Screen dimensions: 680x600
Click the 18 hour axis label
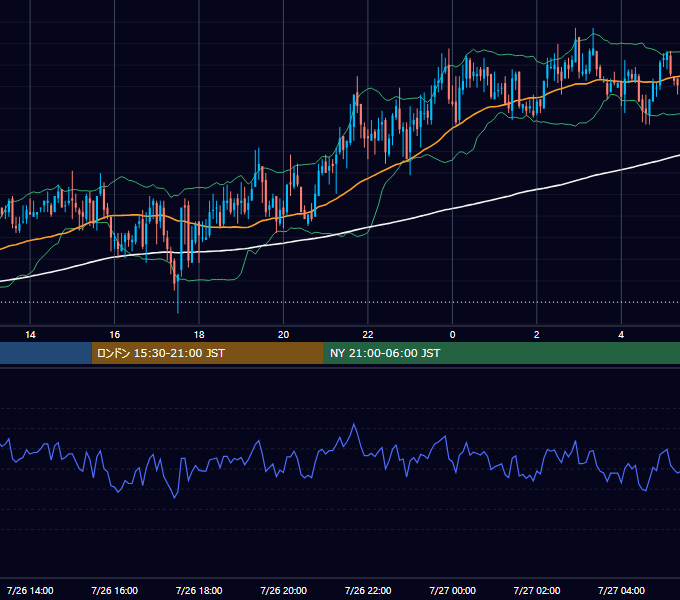pyautogui.click(x=199, y=335)
